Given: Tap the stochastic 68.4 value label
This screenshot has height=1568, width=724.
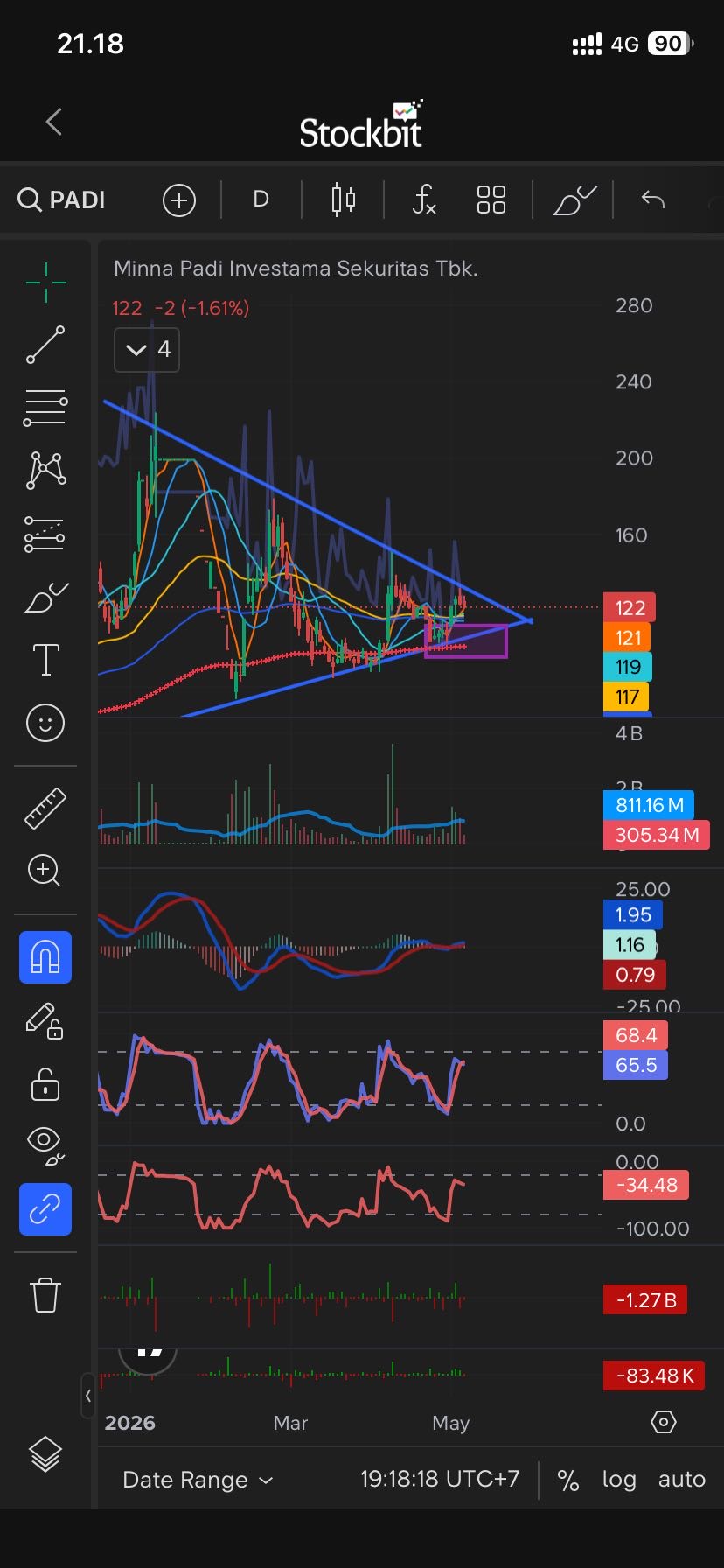Looking at the screenshot, I should click(636, 1035).
